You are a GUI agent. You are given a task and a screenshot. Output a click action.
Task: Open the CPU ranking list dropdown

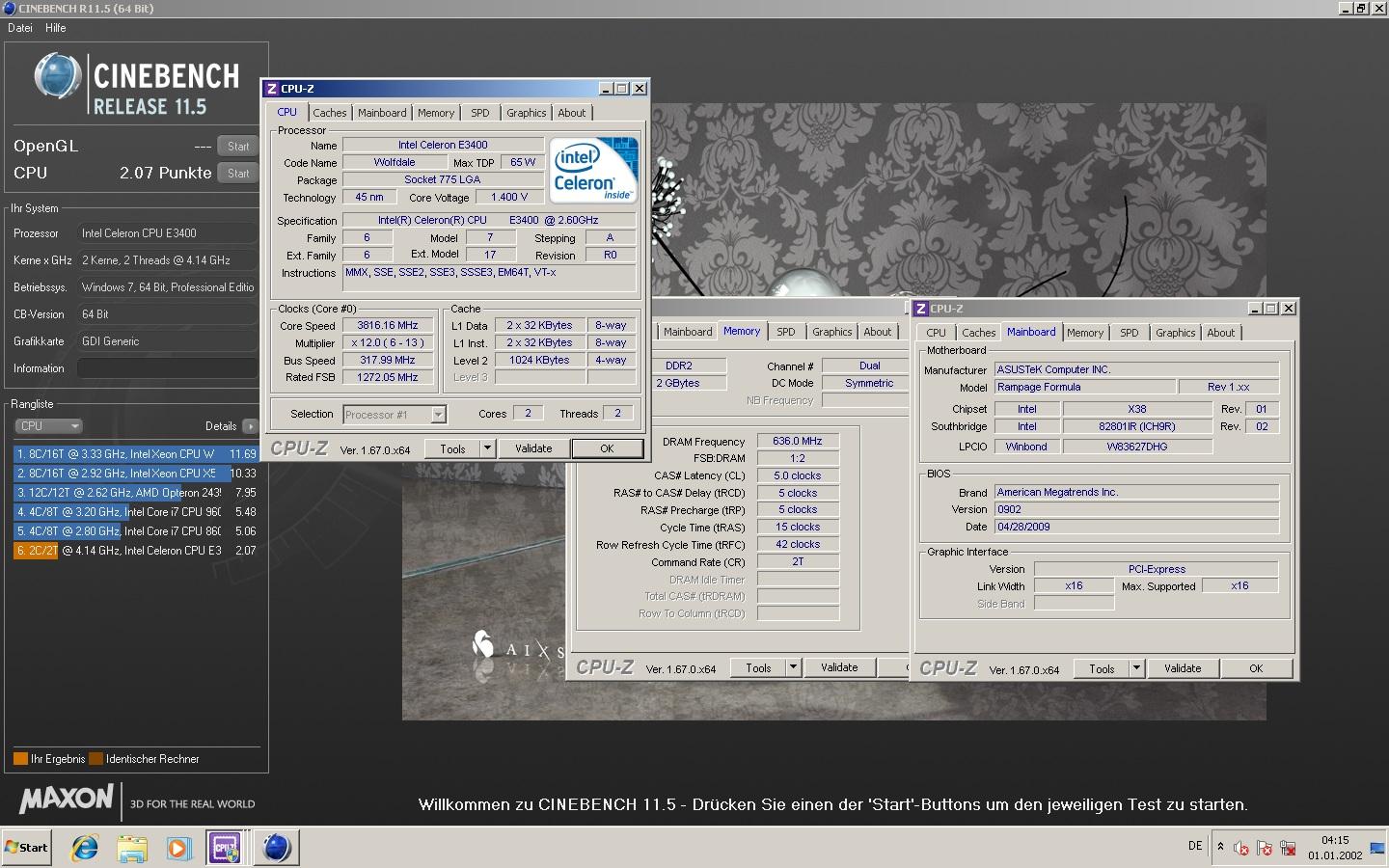[x=48, y=426]
